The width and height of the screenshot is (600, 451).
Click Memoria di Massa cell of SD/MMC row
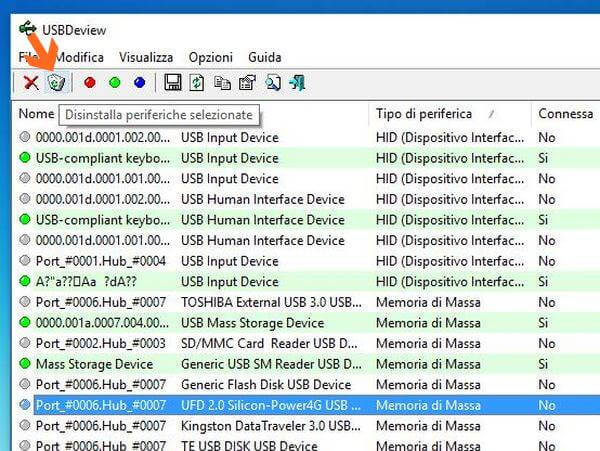[x=428, y=344]
